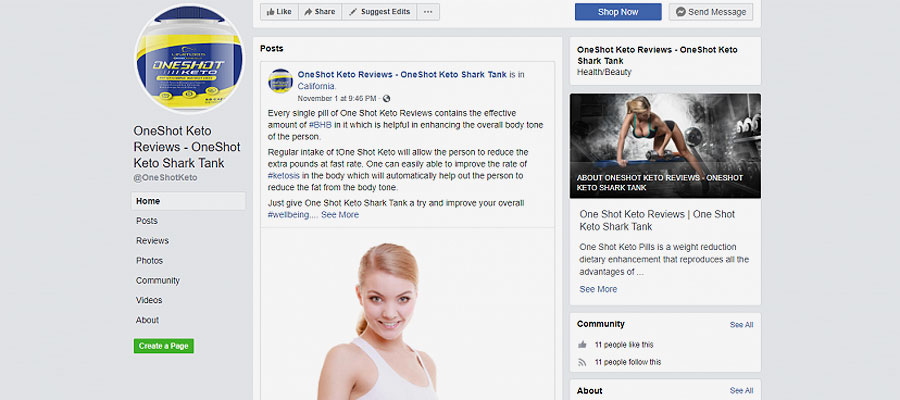
Task: Open Posts in the sidebar
Action: click(146, 221)
